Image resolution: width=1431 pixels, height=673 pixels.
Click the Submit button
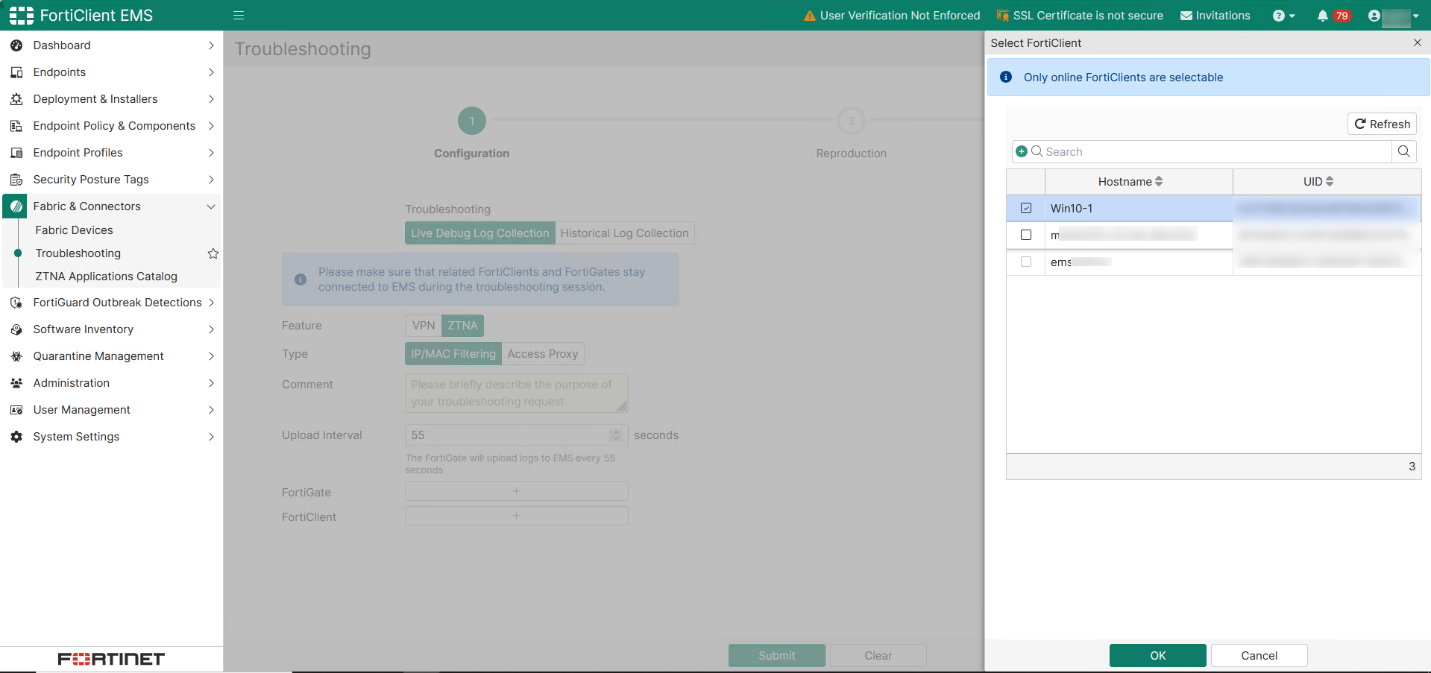tap(777, 656)
